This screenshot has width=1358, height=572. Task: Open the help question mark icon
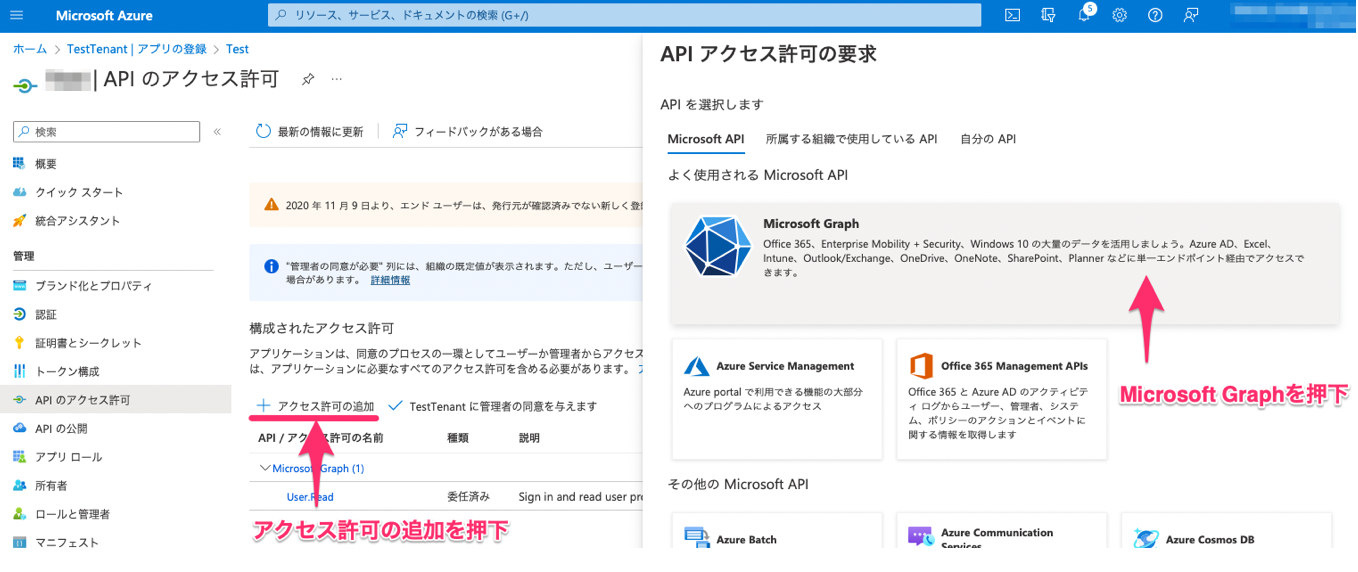(1155, 15)
